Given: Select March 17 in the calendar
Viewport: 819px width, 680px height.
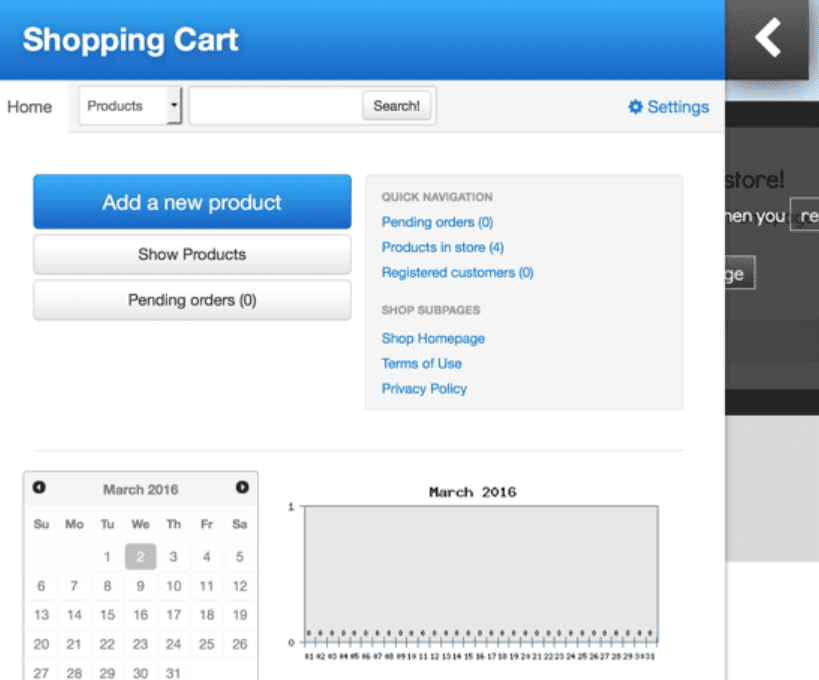Looking at the screenshot, I should [173, 615].
